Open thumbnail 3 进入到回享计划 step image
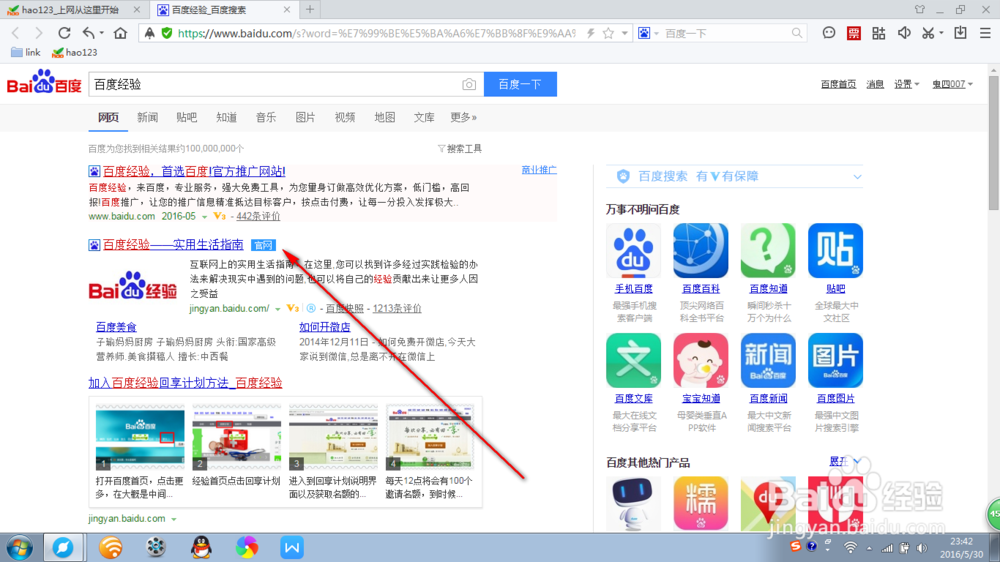1000x562 pixels. (333, 438)
